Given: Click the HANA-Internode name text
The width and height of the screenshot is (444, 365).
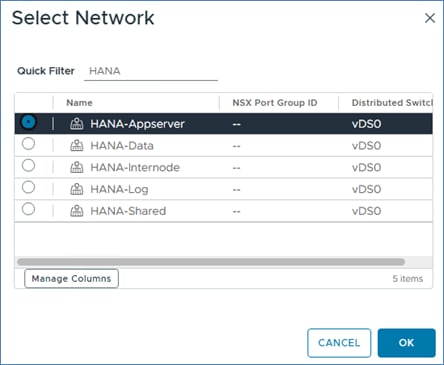Looking at the screenshot, I should [135, 167].
